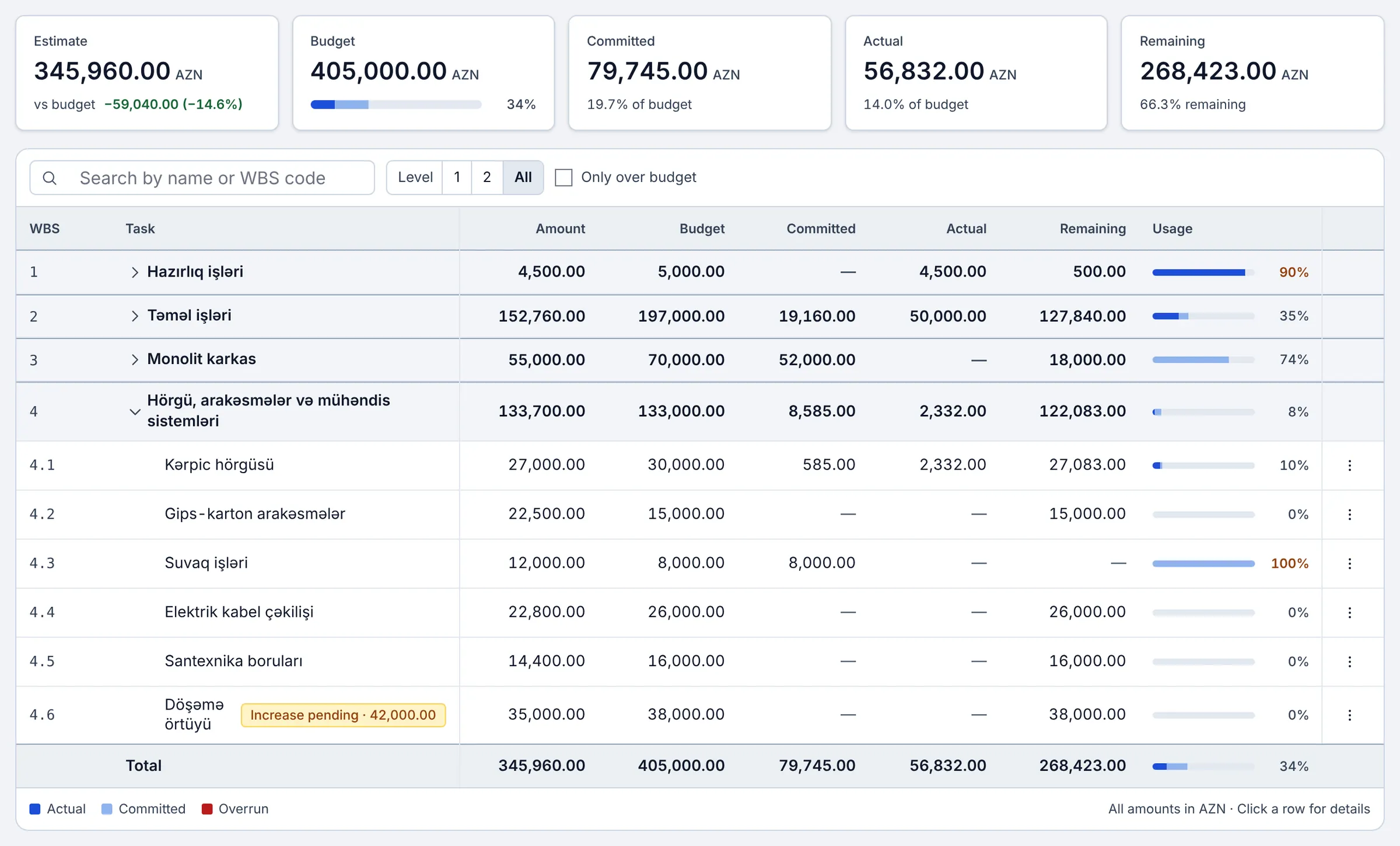Open the row menu for Kərpic hörgüsü

coord(1350,465)
